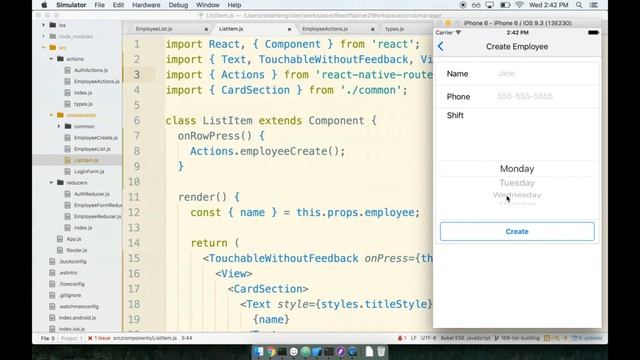Expand the ios folder
640x360 pixels.
[44, 25]
